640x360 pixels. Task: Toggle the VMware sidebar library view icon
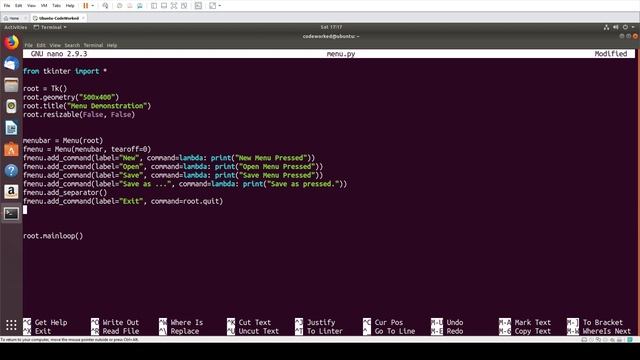pyautogui.click(x=154, y=6)
